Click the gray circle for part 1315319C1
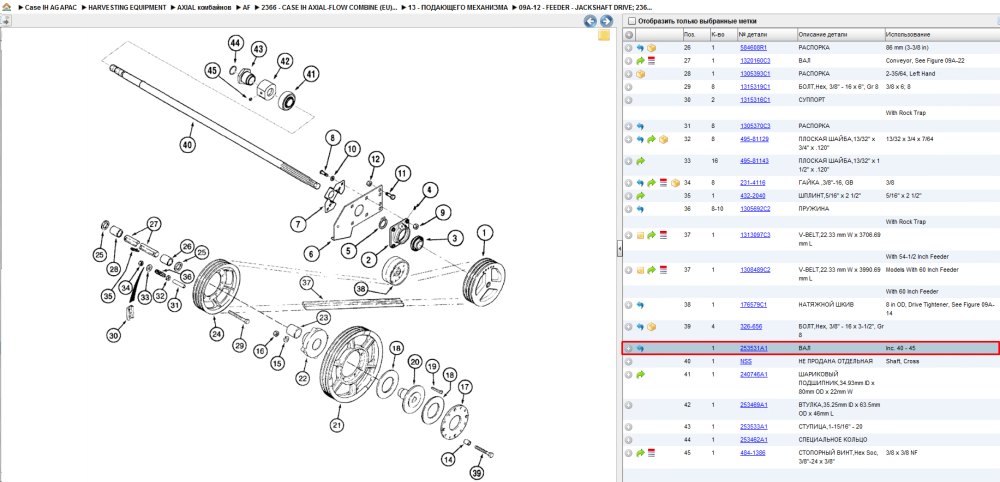 pos(629,87)
